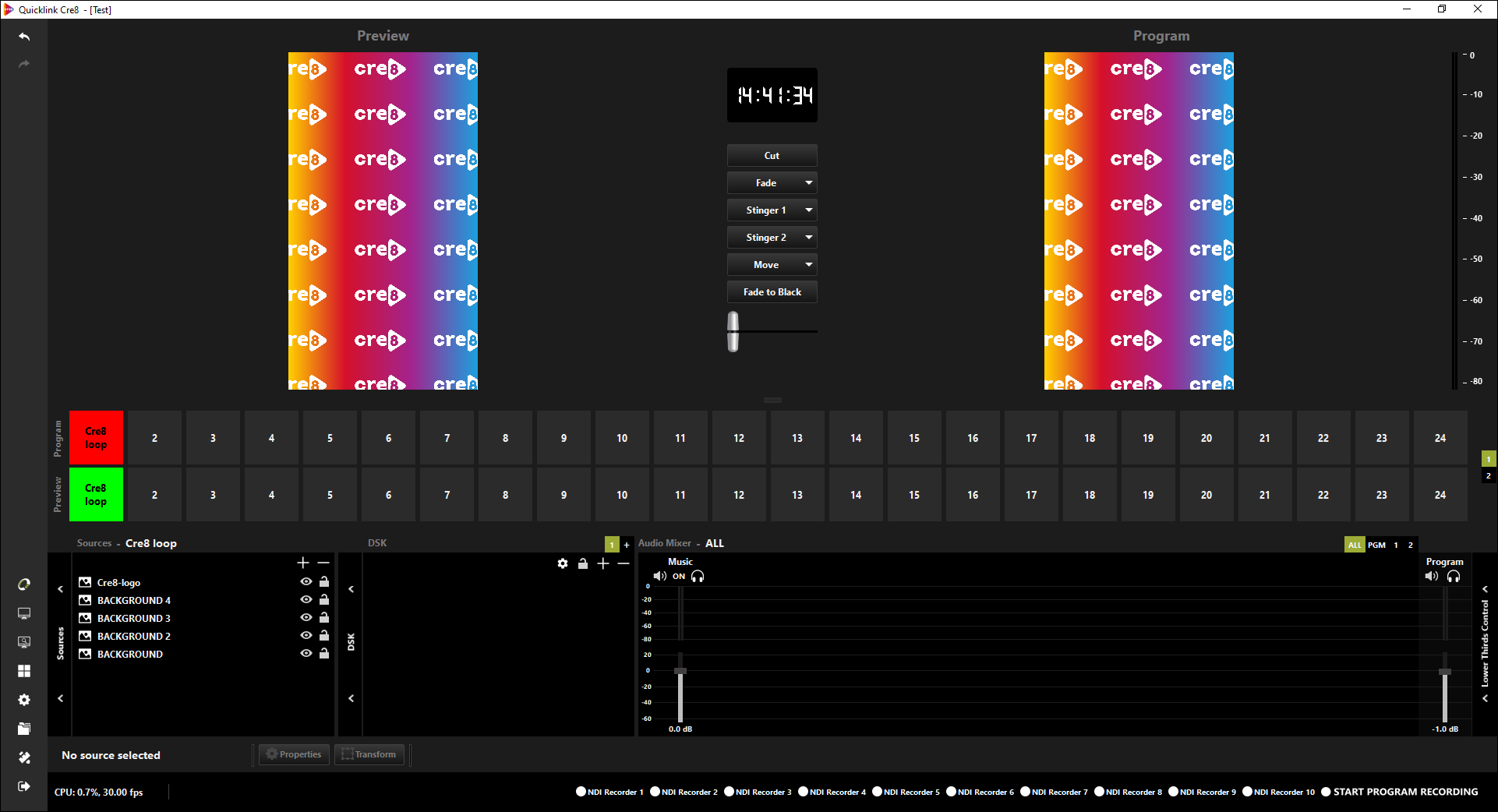
Task: Mute the Program audio speaker icon
Action: pos(1431,577)
